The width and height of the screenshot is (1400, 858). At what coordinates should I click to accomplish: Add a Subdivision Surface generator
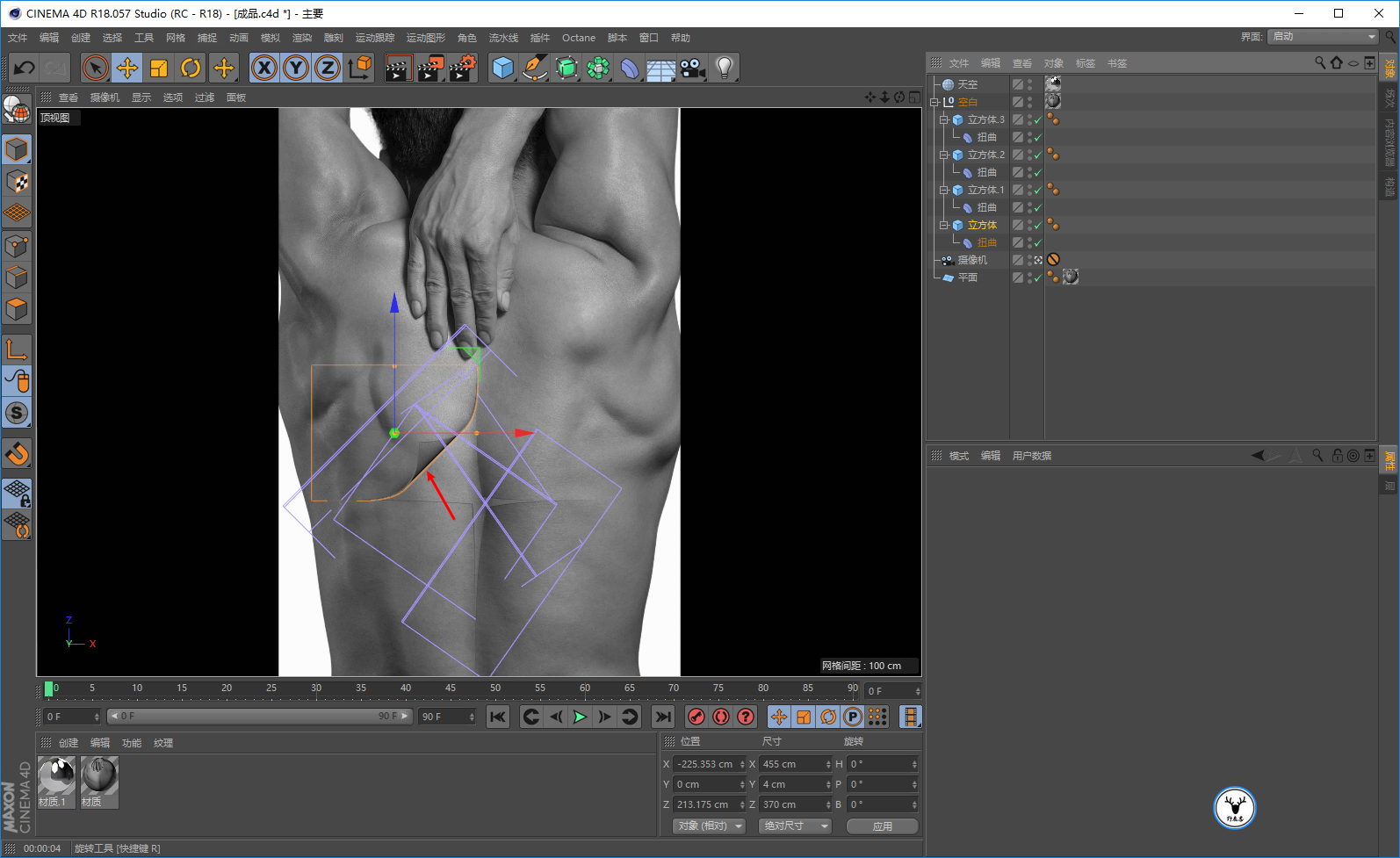click(x=566, y=68)
